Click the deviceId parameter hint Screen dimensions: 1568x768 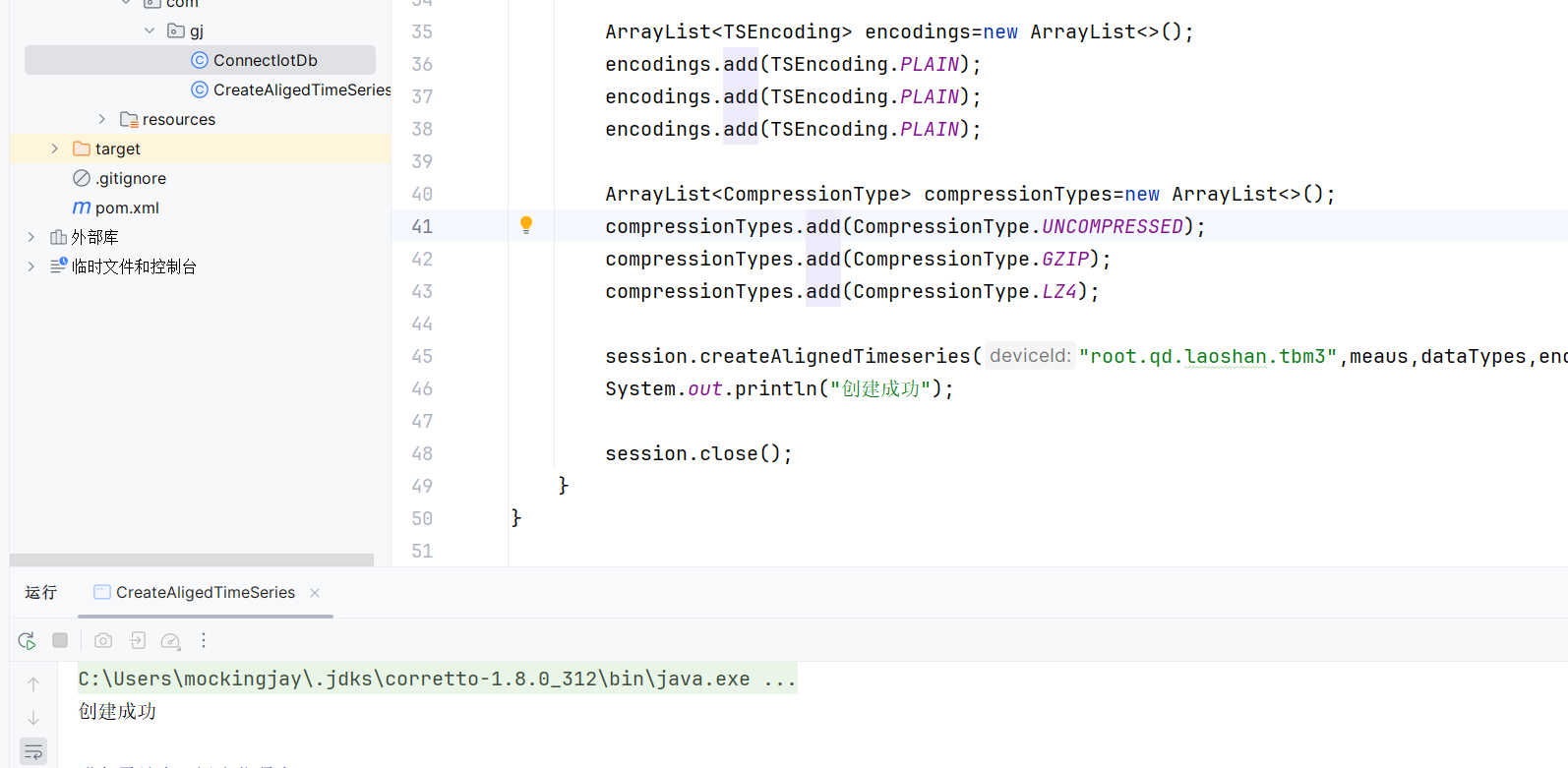tap(1030, 355)
